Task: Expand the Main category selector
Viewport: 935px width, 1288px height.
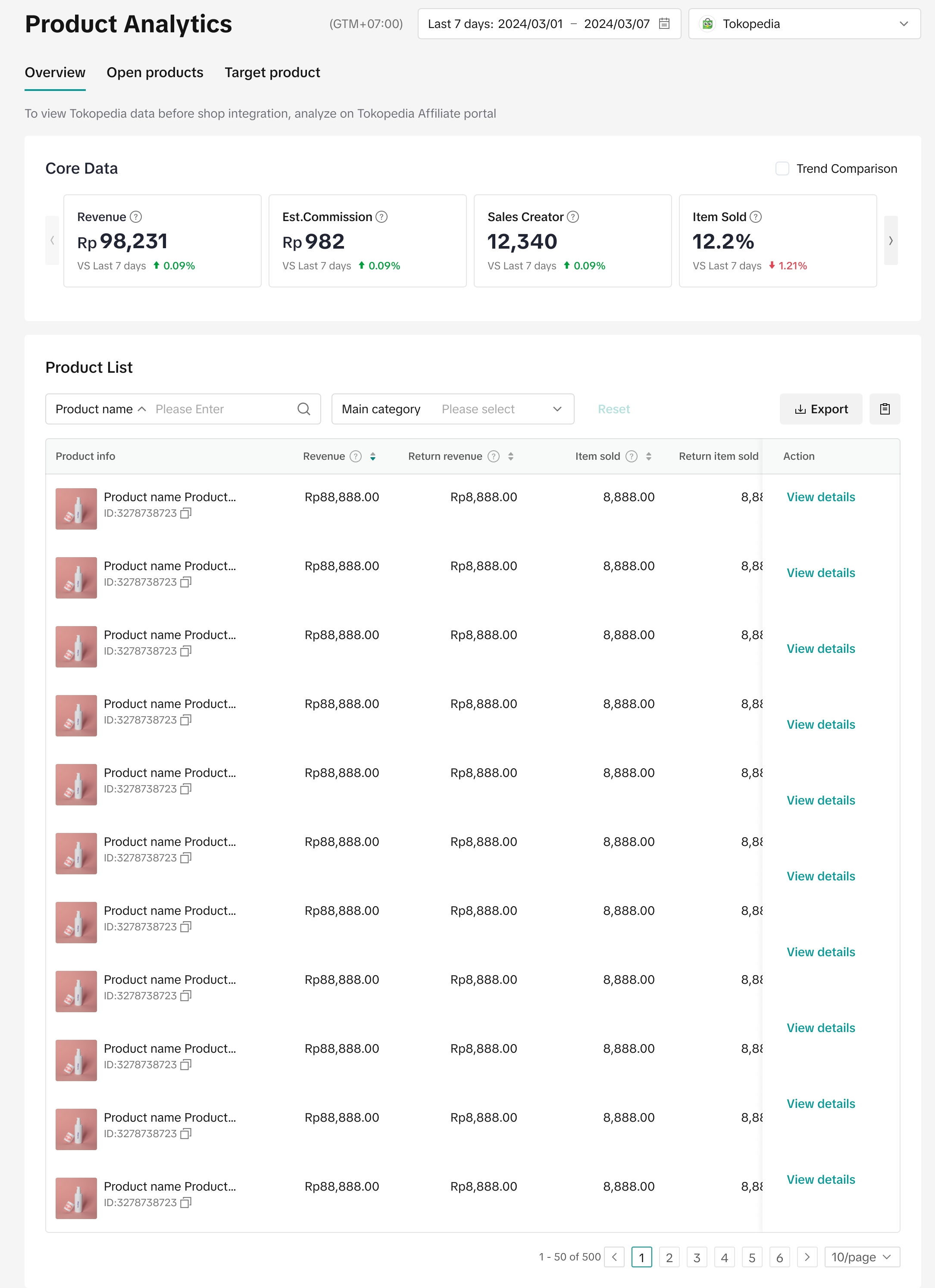Action: pyautogui.click(x=453, y=409)
